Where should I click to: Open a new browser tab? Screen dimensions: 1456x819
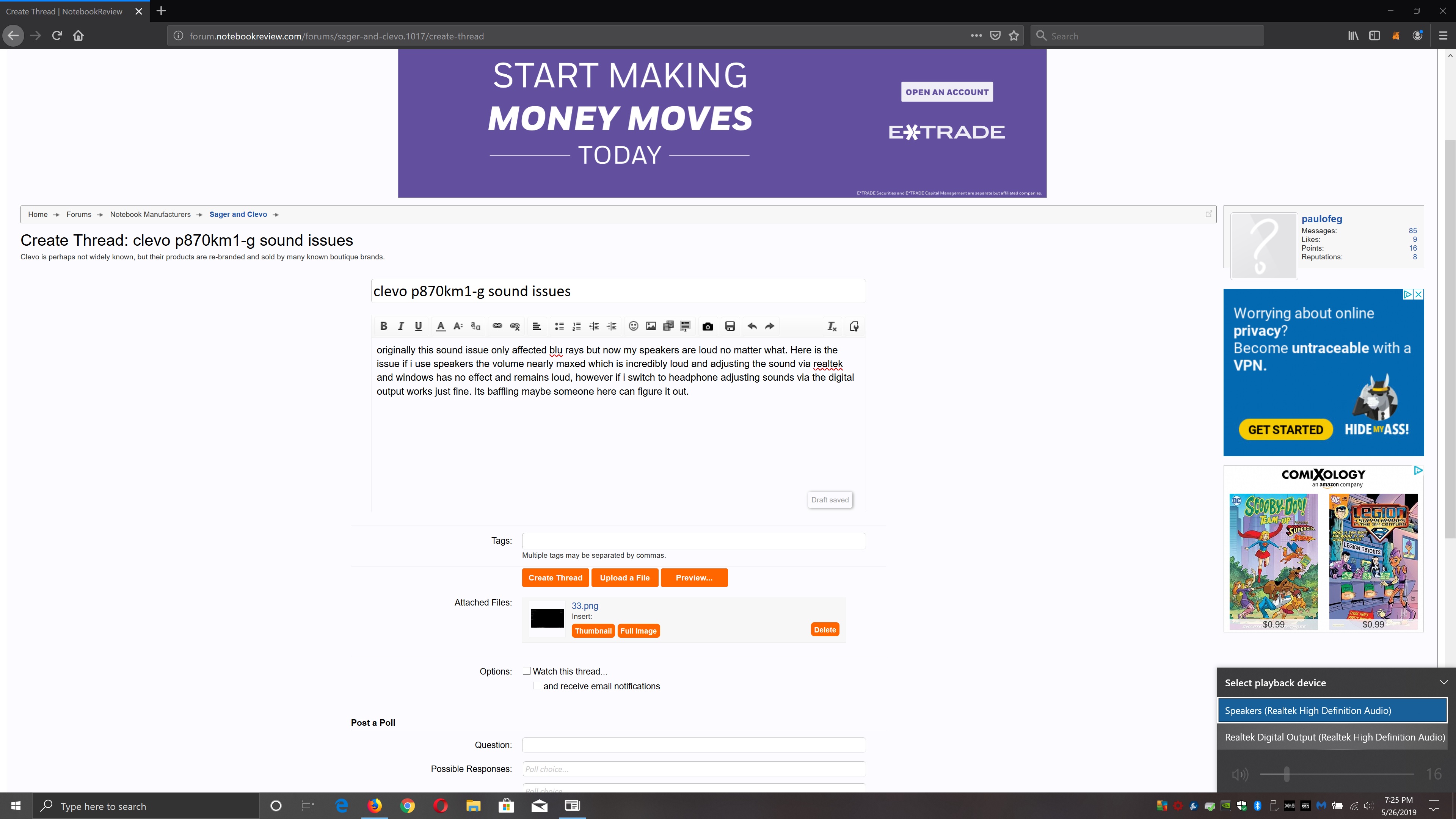161,11
